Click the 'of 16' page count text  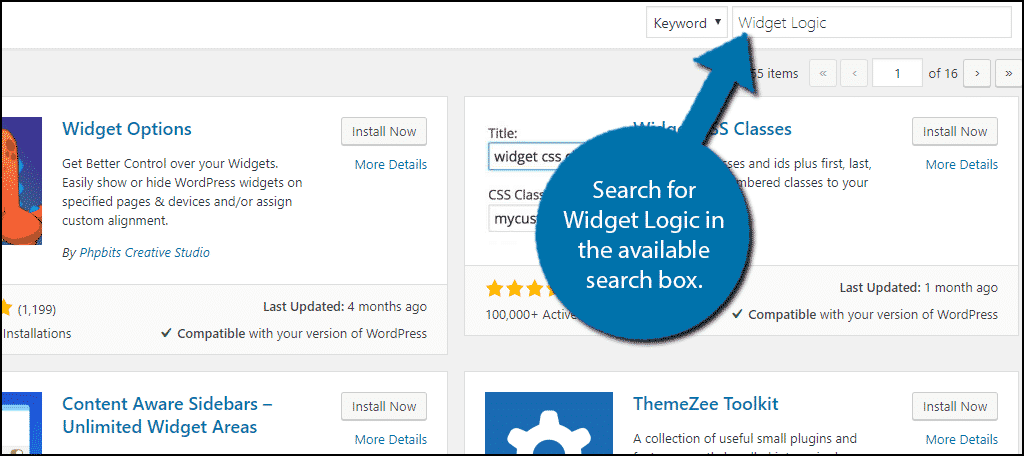point(943,74)
